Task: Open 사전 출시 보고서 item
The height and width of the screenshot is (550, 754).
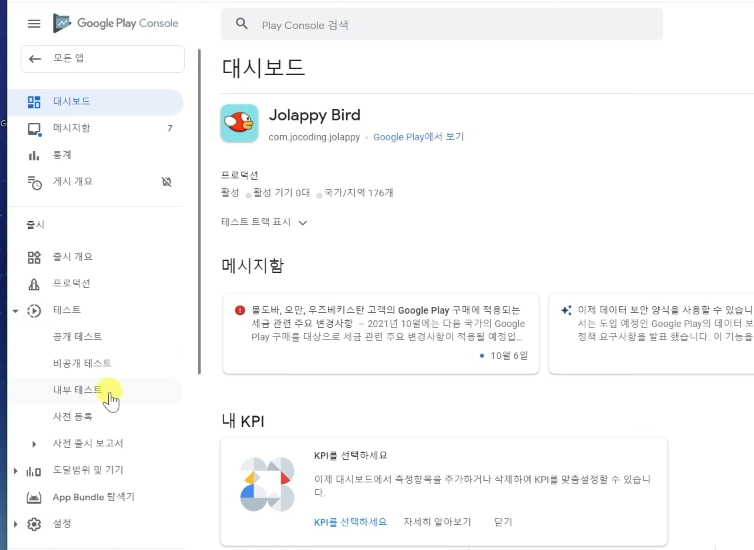Action: coord(88,443)
